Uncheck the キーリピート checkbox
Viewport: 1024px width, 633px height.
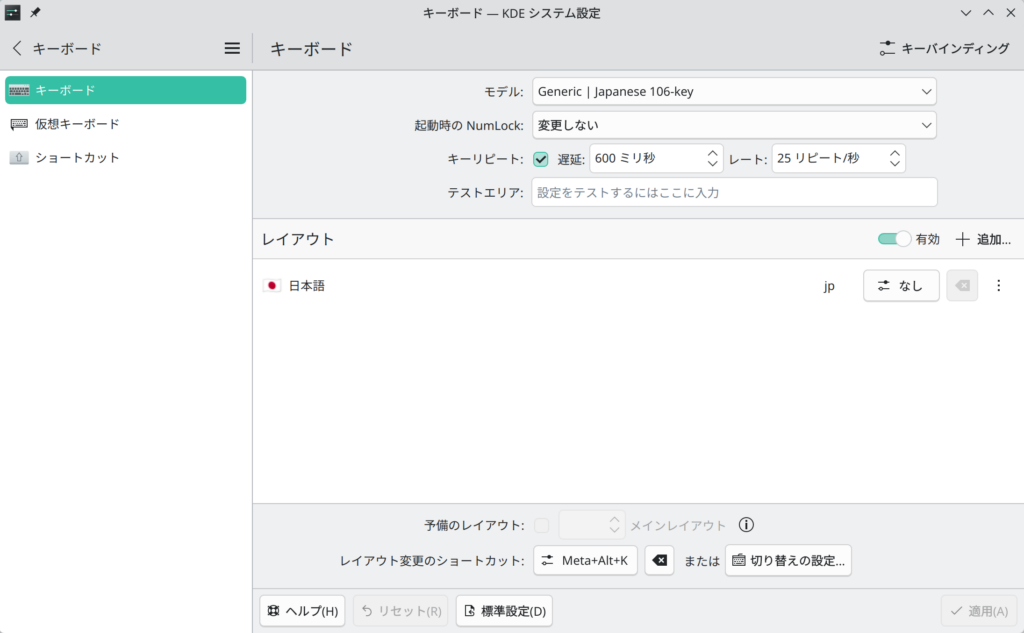click(541, 159)
